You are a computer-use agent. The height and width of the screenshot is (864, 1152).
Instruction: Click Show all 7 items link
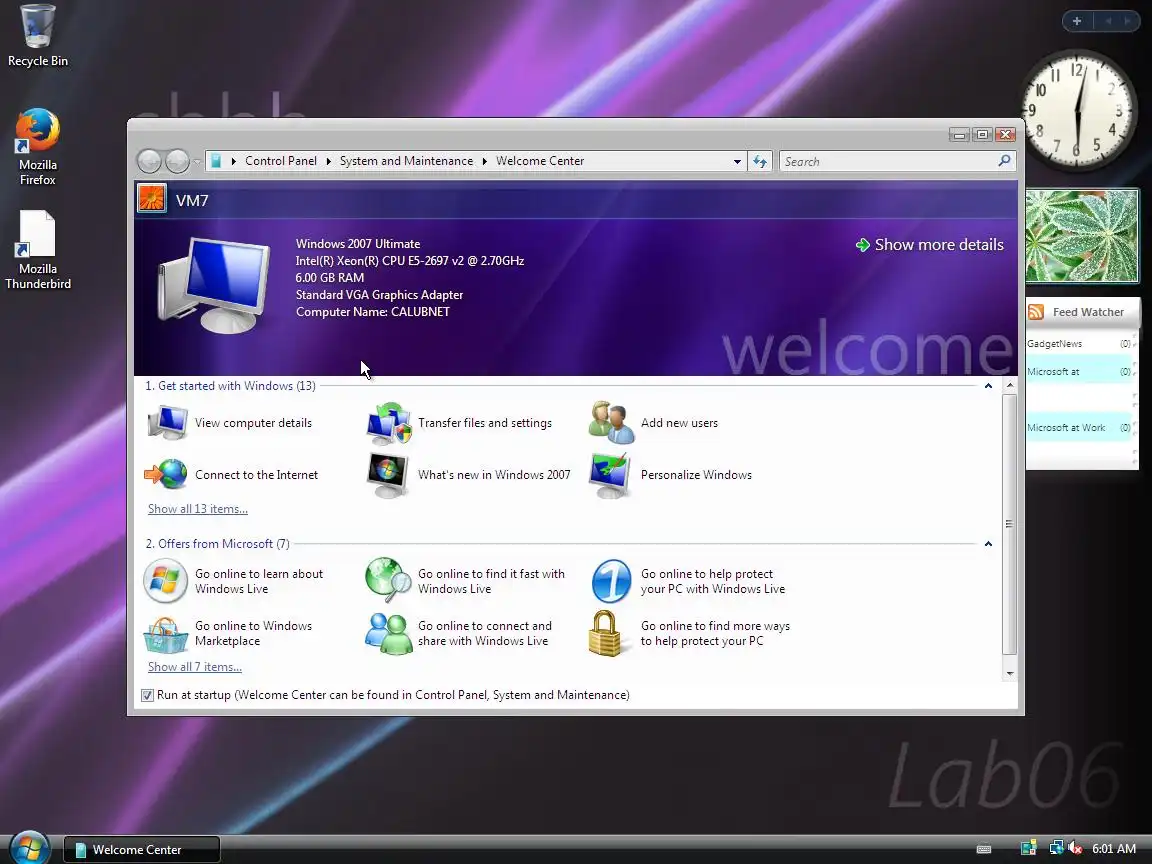195,666
